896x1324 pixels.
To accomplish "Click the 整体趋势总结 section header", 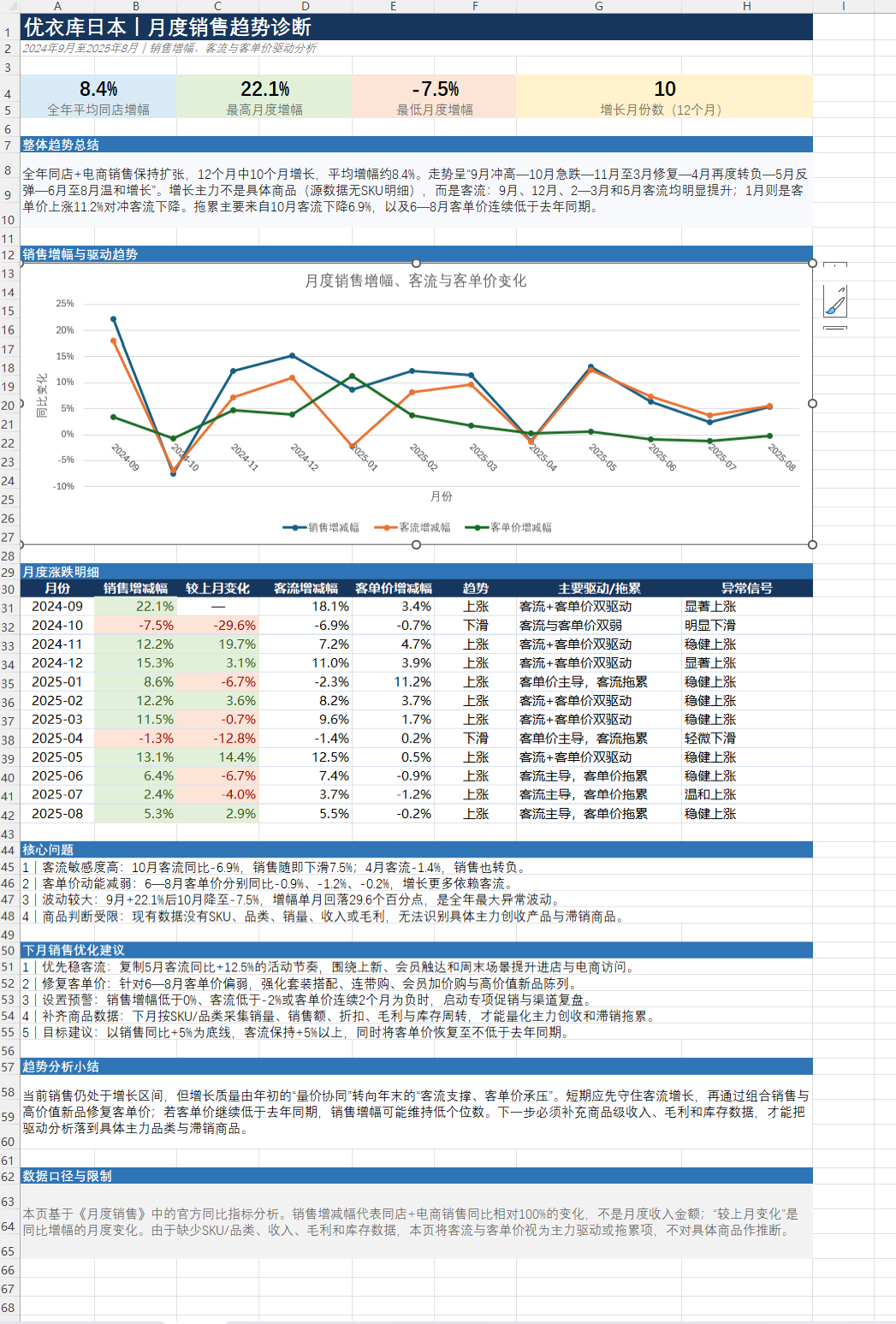I will pyautogui.click(x=416, y=145).
